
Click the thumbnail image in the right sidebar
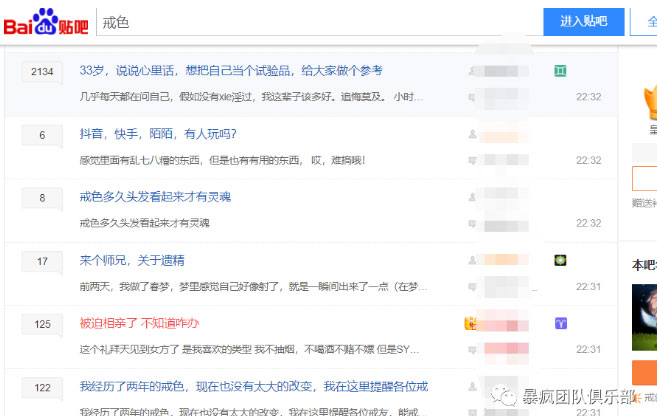tap(644, 316)
